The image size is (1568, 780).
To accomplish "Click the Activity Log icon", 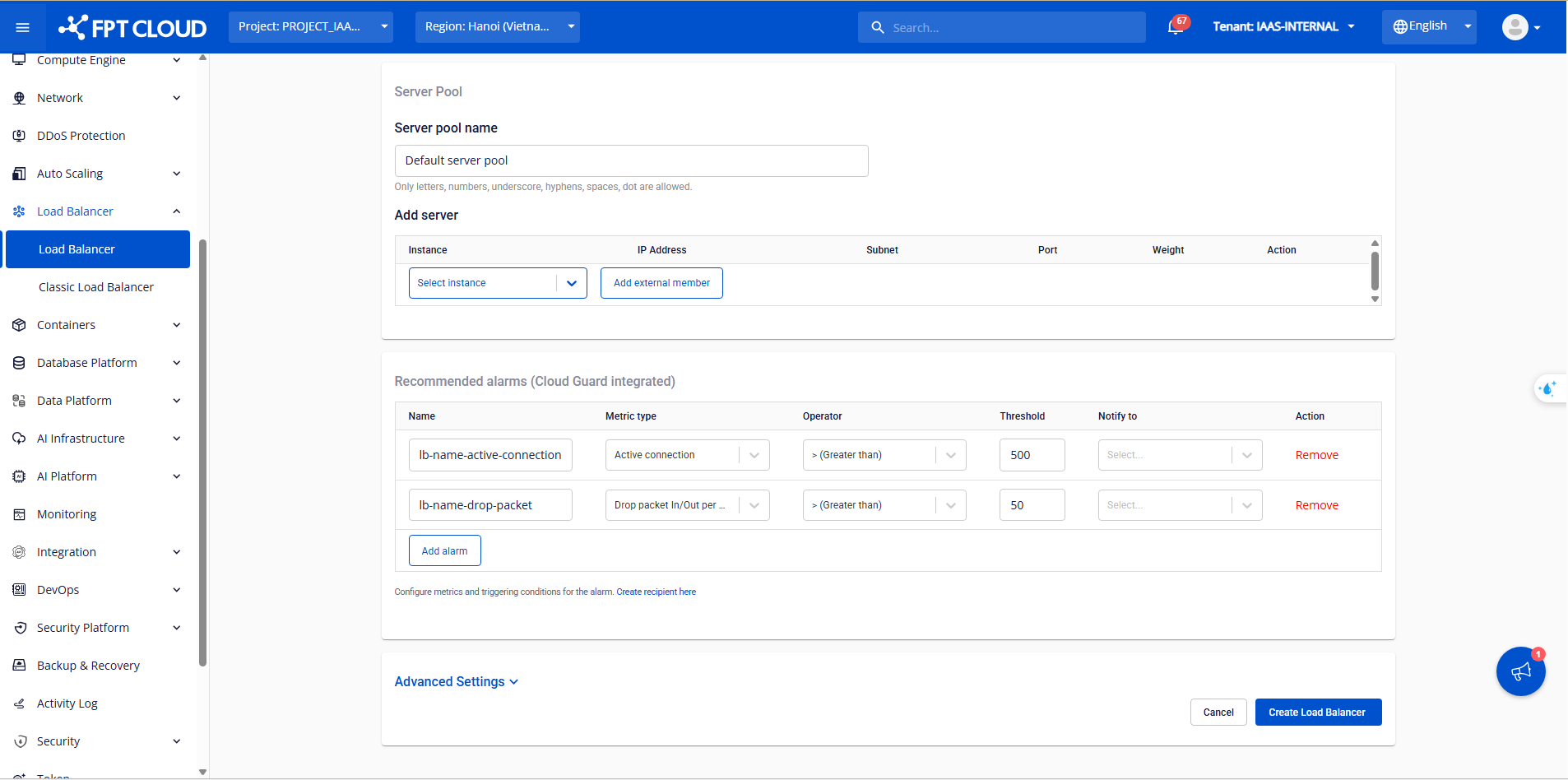I will [19, 703].
